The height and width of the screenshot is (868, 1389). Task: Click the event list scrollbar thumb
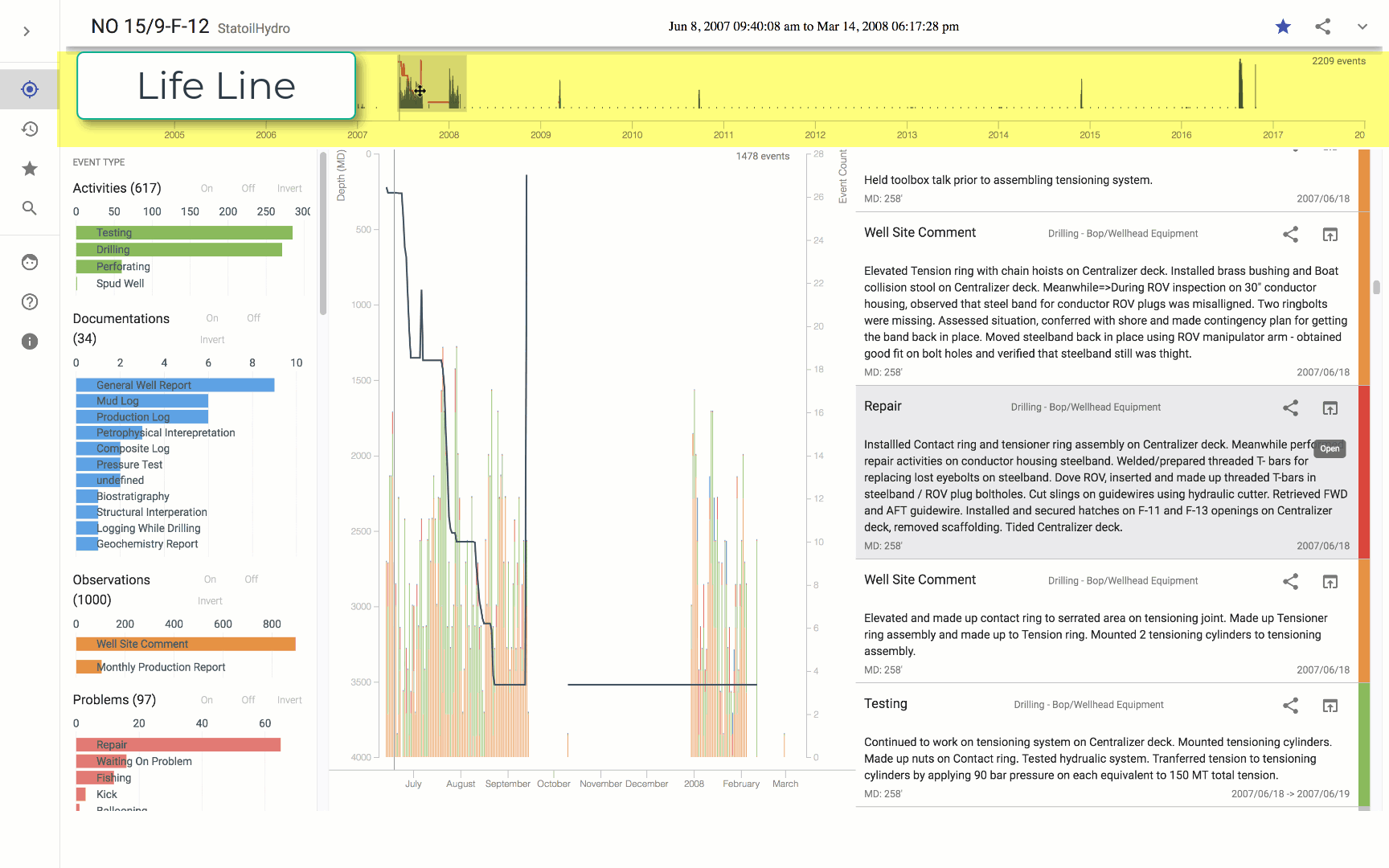[x=1376, y=288]
